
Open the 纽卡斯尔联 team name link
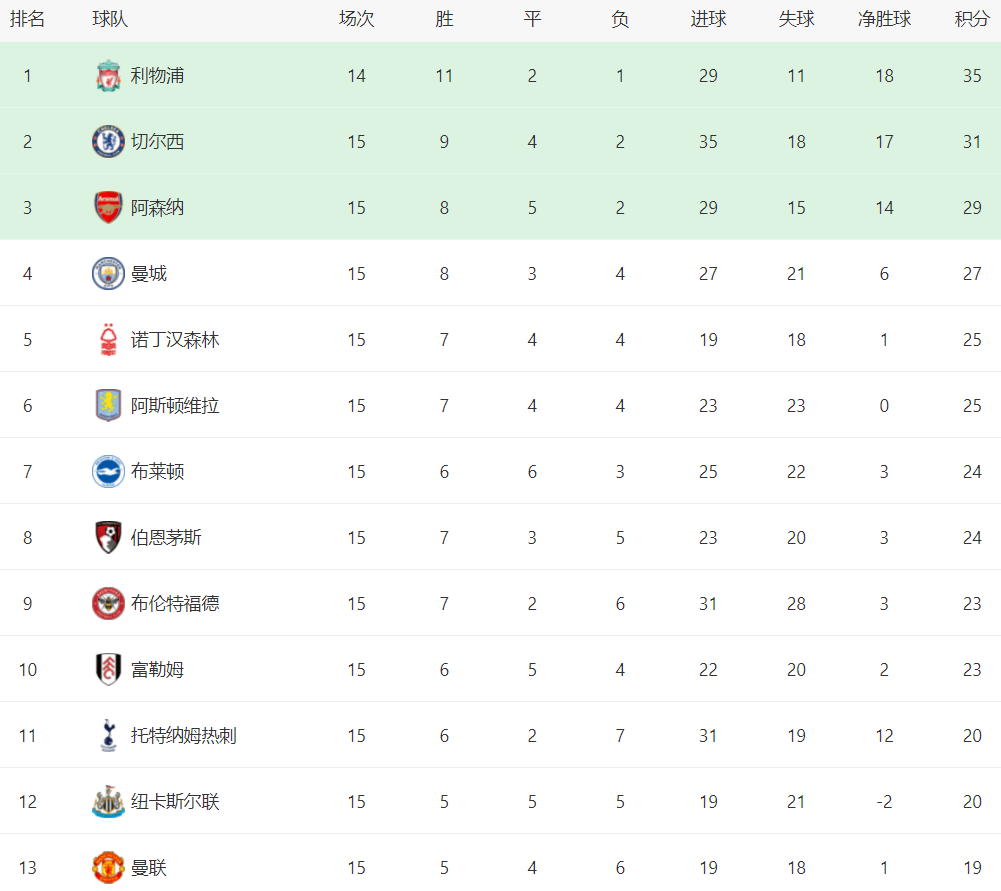[x=175, y=801]
